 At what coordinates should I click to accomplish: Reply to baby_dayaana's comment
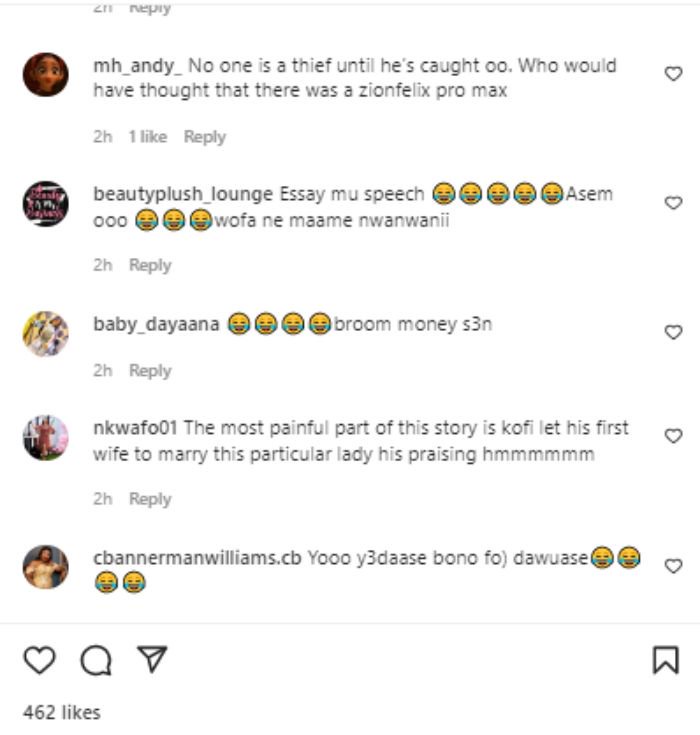pyautogui.click(x=150, y=371)
